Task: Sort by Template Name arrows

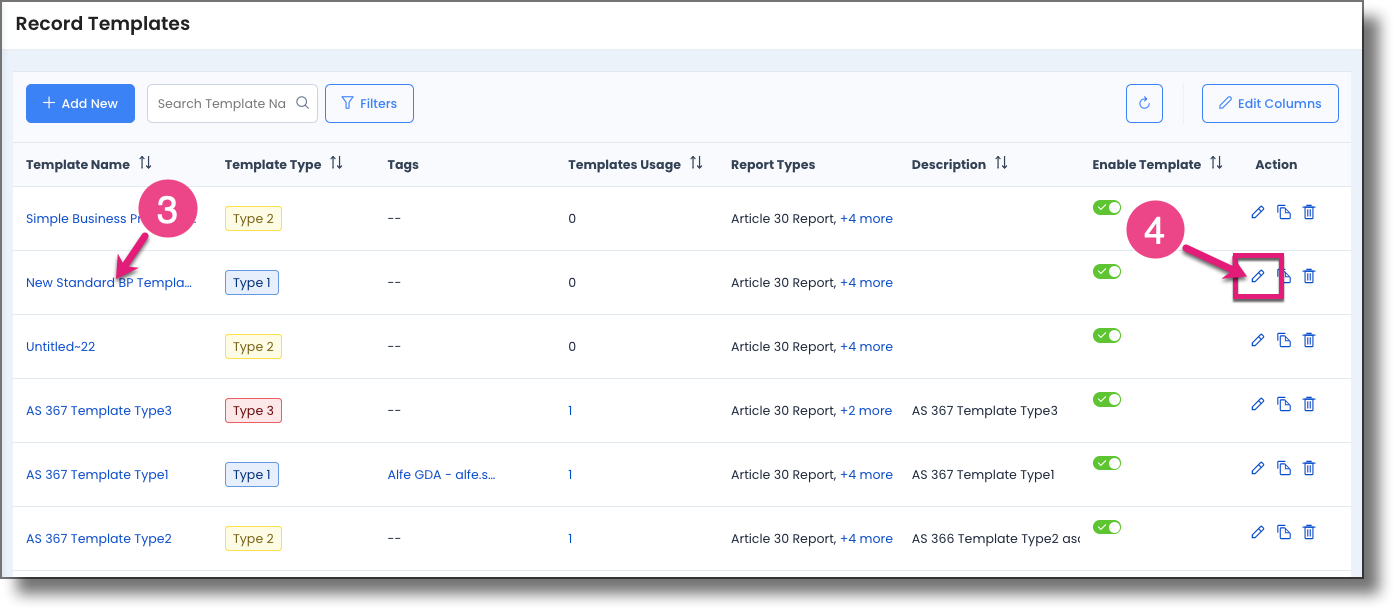Action: pos(145,163)
